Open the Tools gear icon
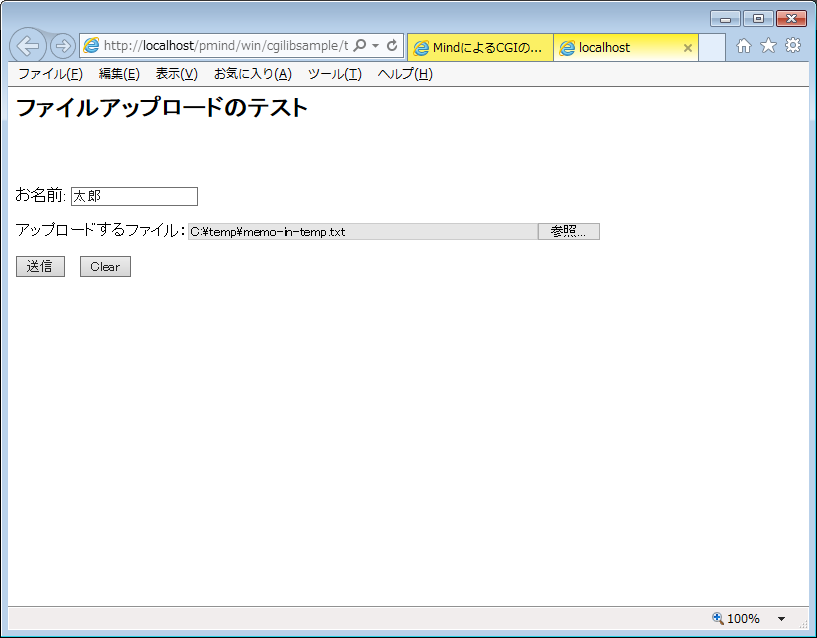 793,45
